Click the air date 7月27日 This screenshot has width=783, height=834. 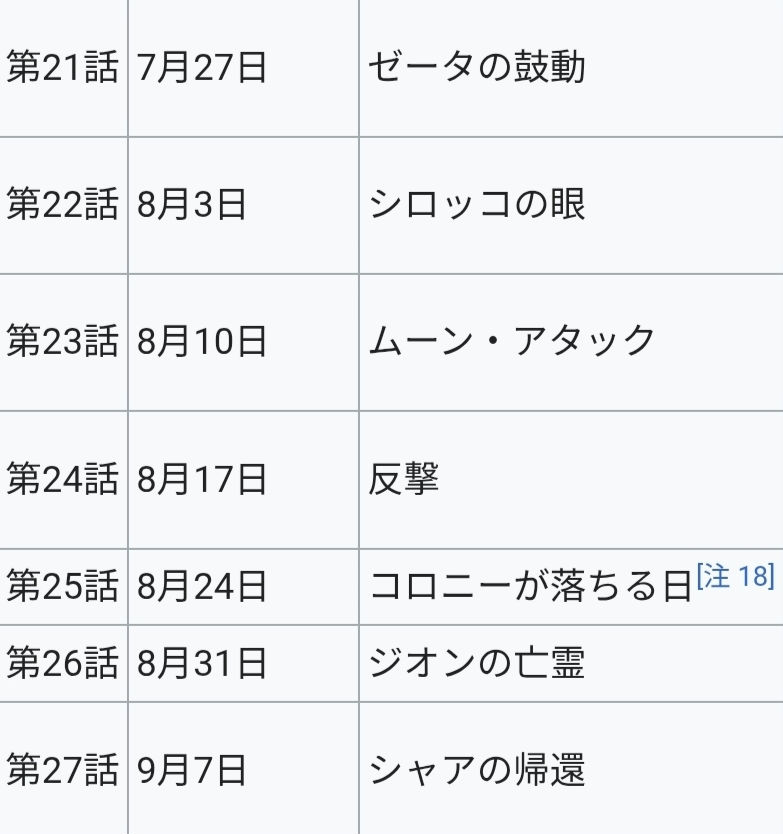[x=203, y=68]
